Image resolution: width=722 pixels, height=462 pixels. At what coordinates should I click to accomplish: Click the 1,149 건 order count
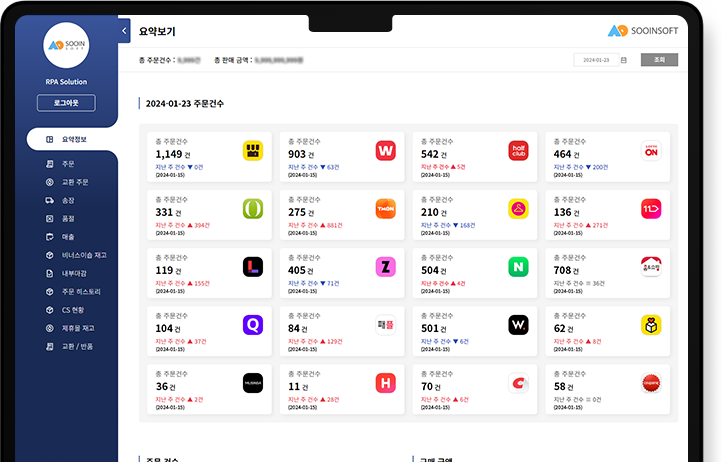coord(173,154)
